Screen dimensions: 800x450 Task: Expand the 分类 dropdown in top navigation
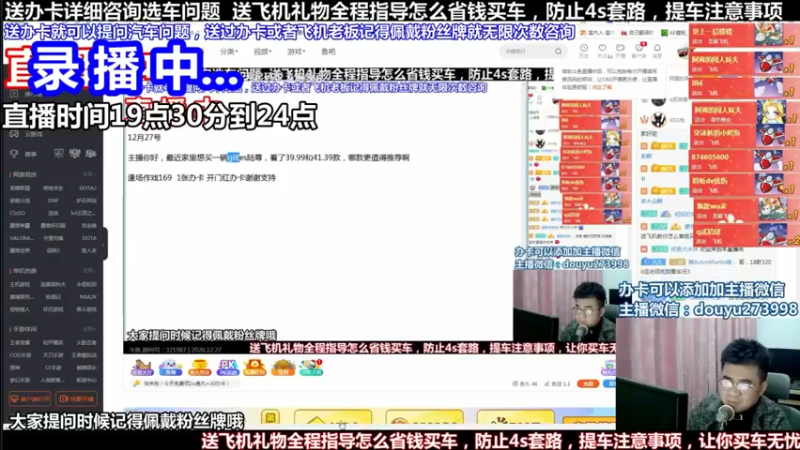pyautogui.click(x=229, y=52)
